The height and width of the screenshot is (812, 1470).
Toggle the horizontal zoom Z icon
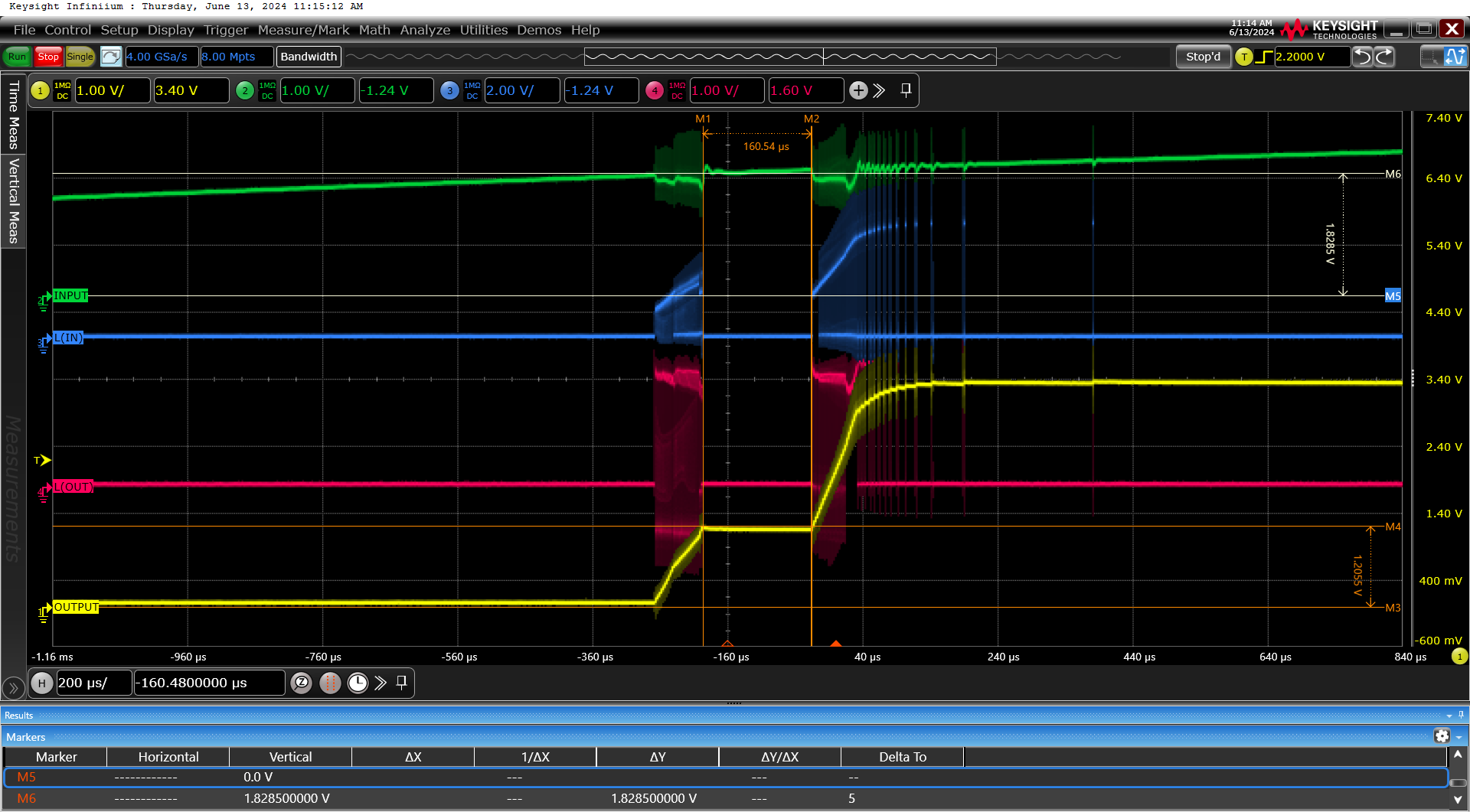302,683
